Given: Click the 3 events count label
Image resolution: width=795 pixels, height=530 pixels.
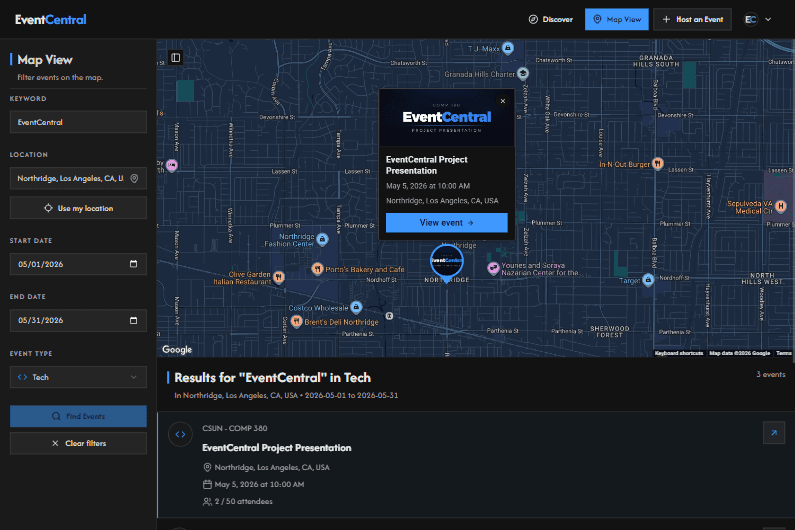Looking at the screenshot, I should (771, 374).
